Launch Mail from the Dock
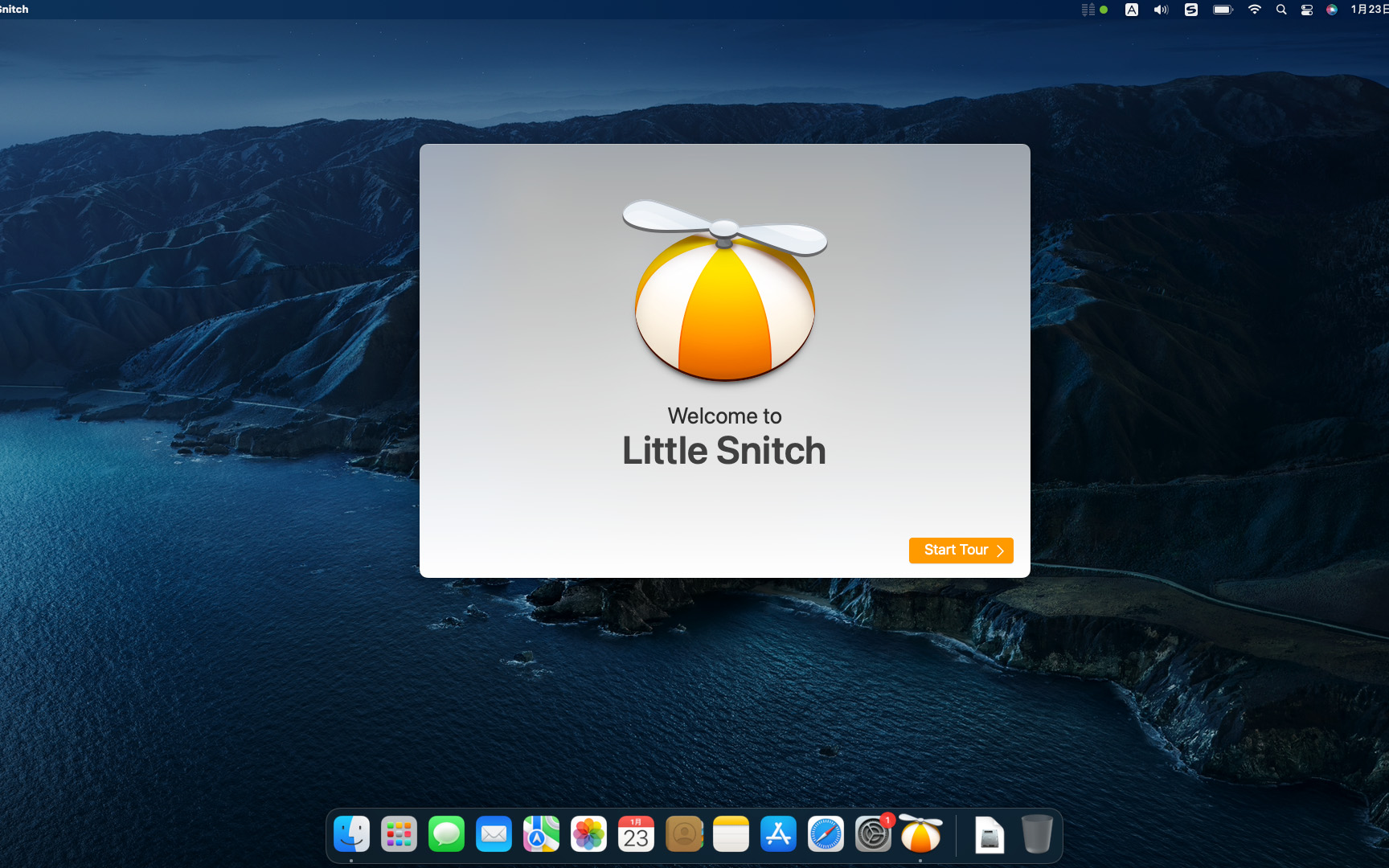The width and height of the screenshot is (1389, 868). point(494,834)
